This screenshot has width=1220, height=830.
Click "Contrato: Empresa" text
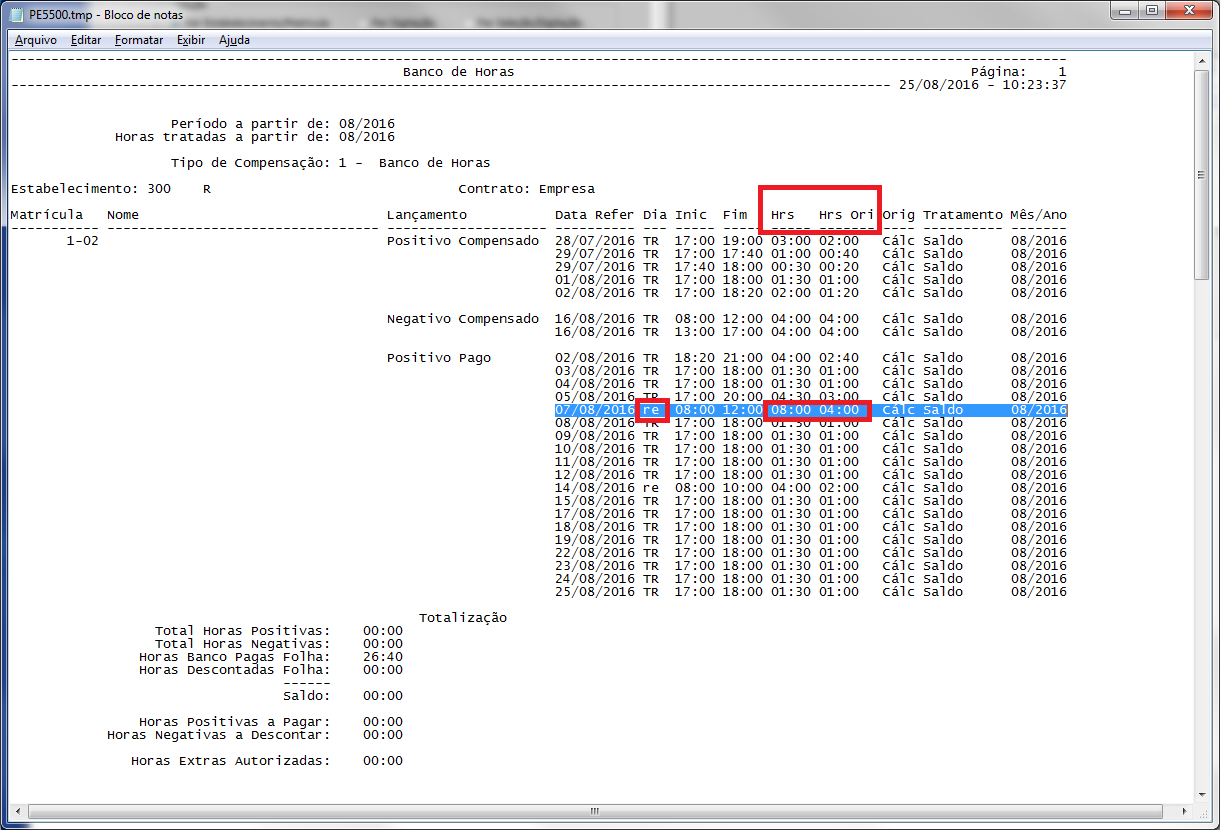526,189
